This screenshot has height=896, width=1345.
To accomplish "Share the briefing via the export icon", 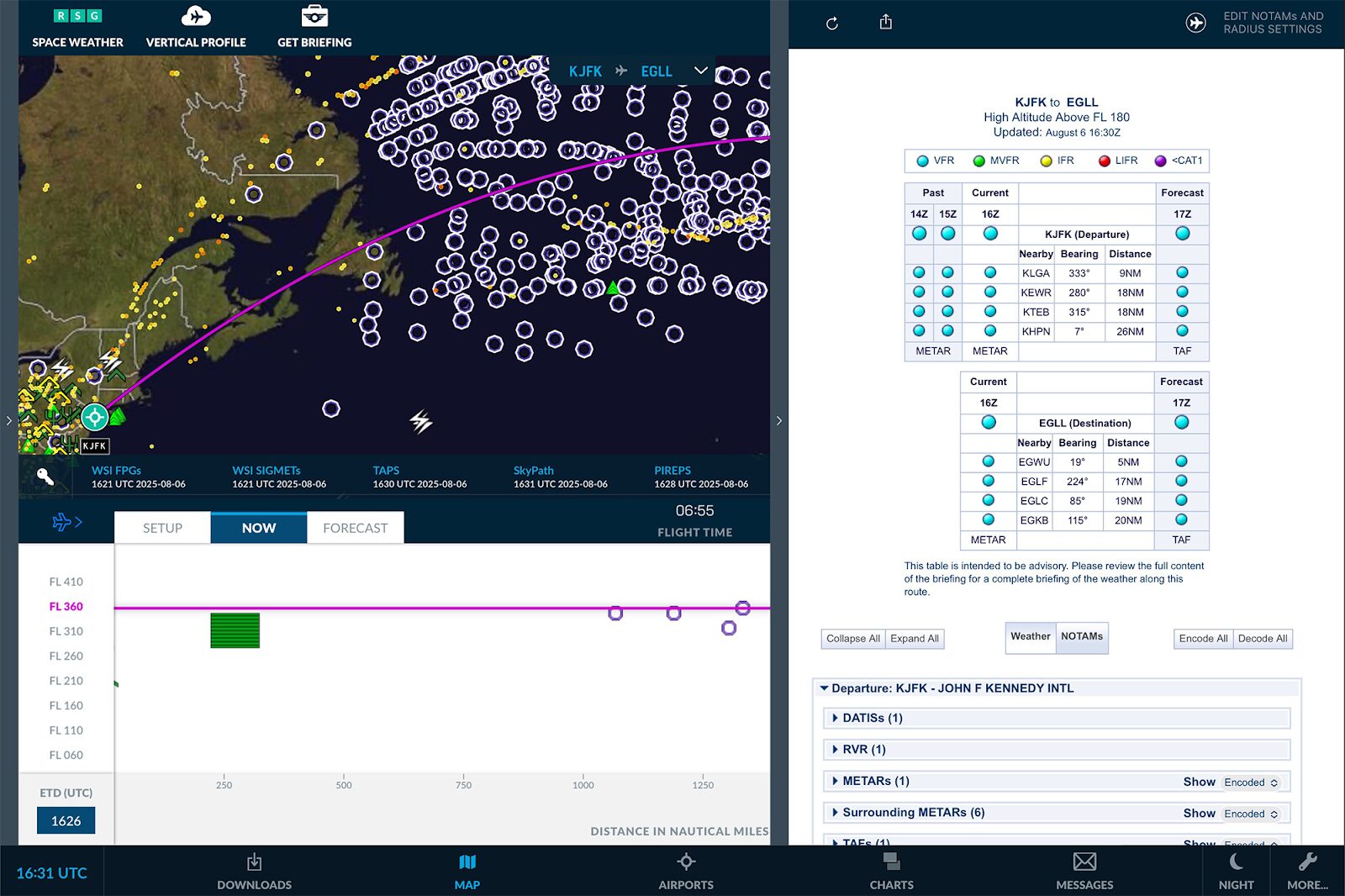I will [886, 23].
